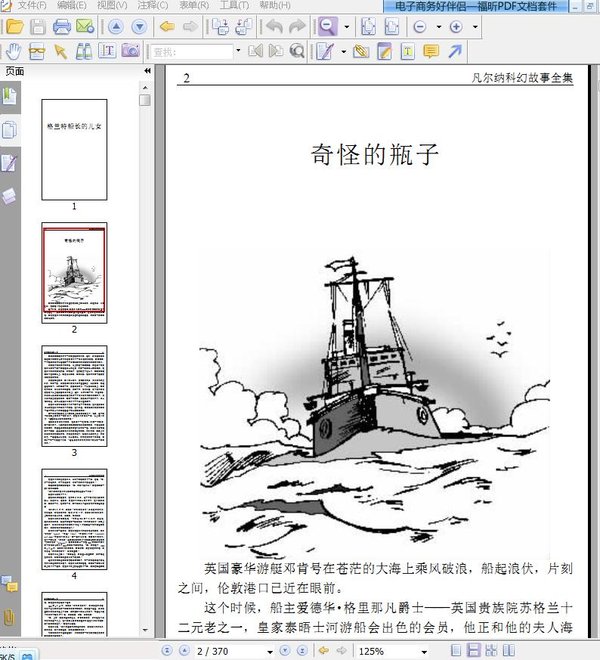
Task: Click in the find text field
Action: (191, 52)
